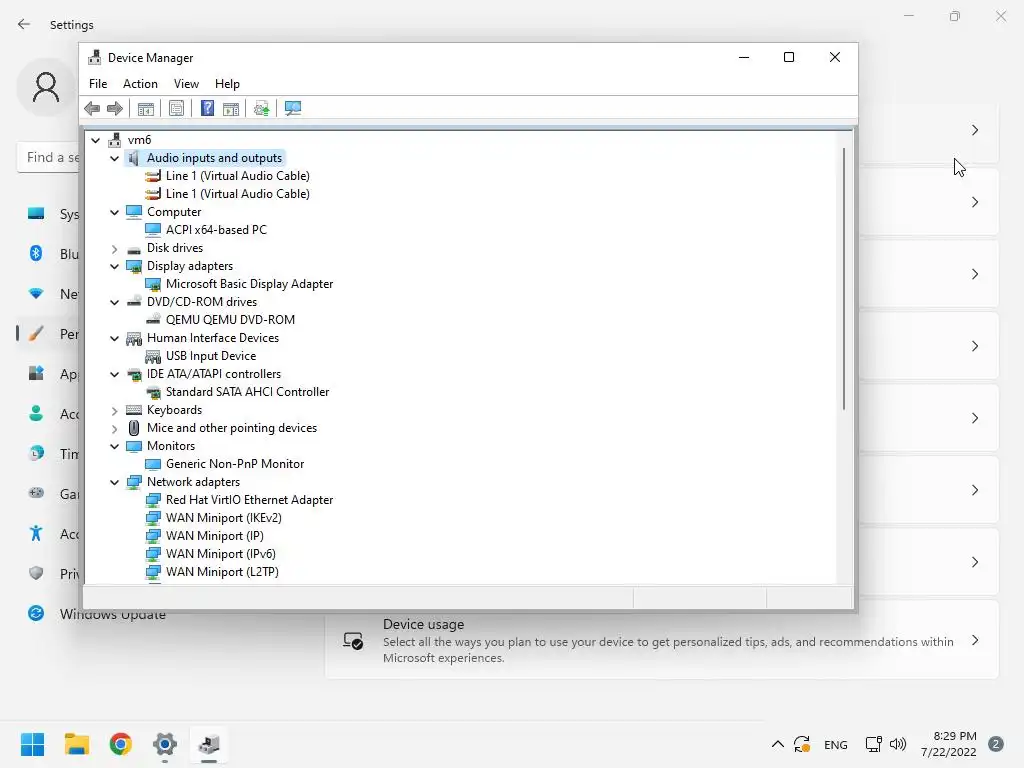
Task: Show hidden tray icons chevron
Action: [x=777, y=744]
